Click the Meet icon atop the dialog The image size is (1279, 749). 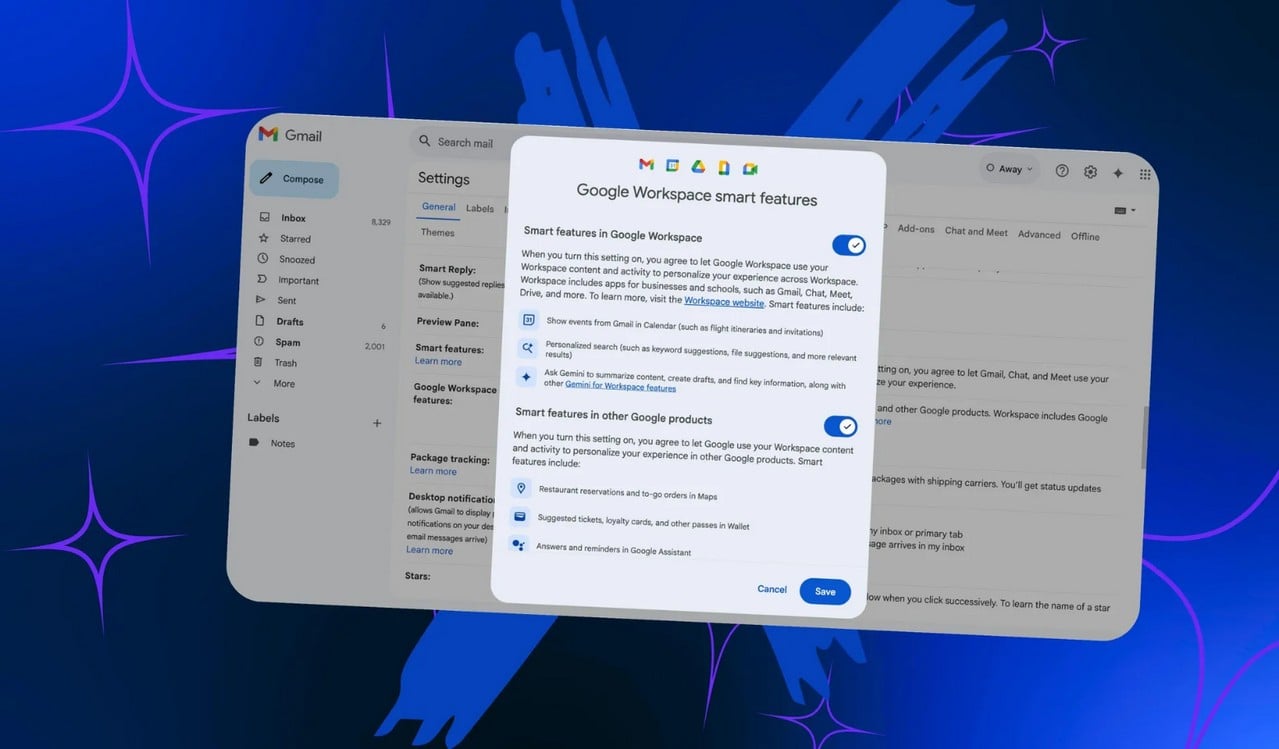pos(750,168)
